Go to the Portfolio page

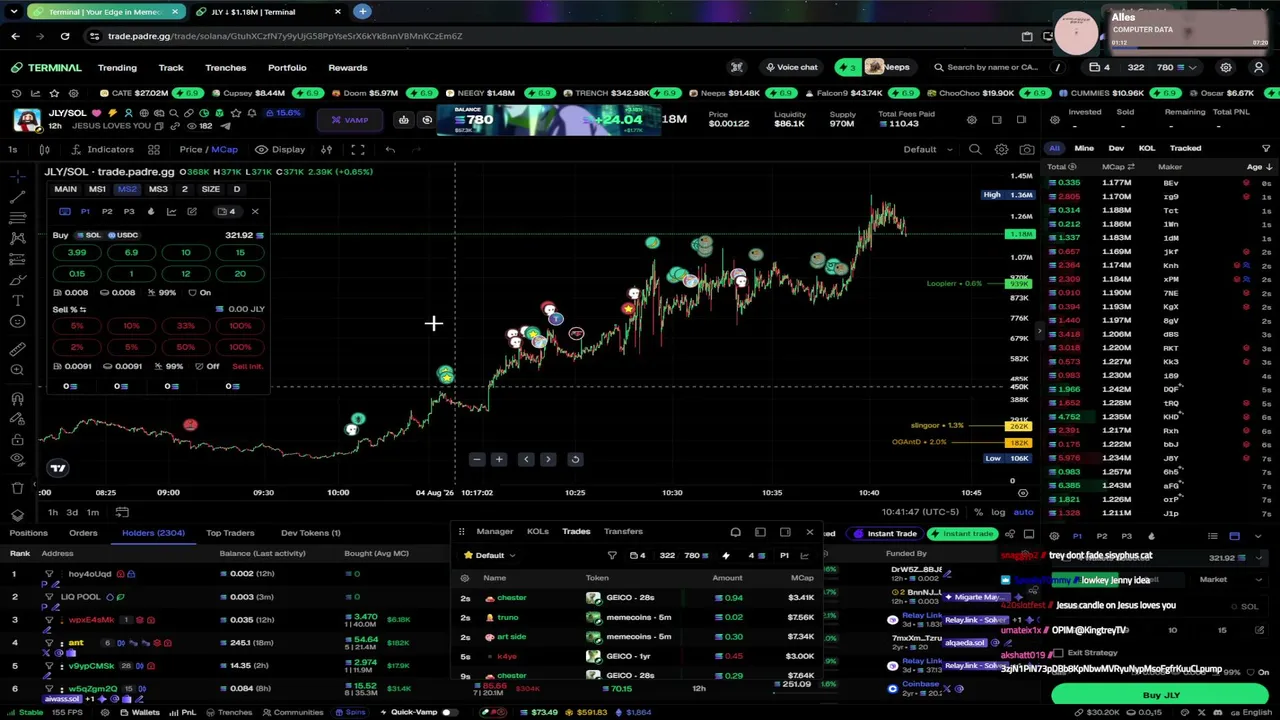[x=287, y=68]
